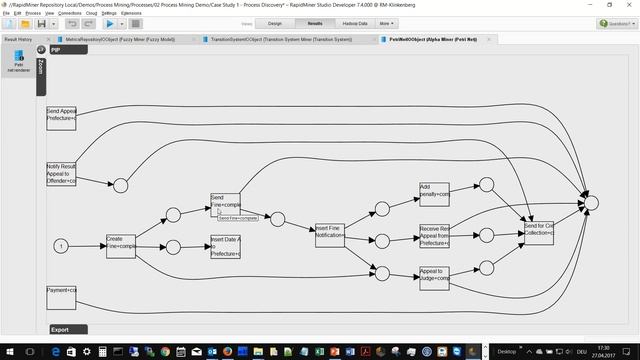Open the Windows Start menu
The image size is (640, 360).
(x=10, y=351)
